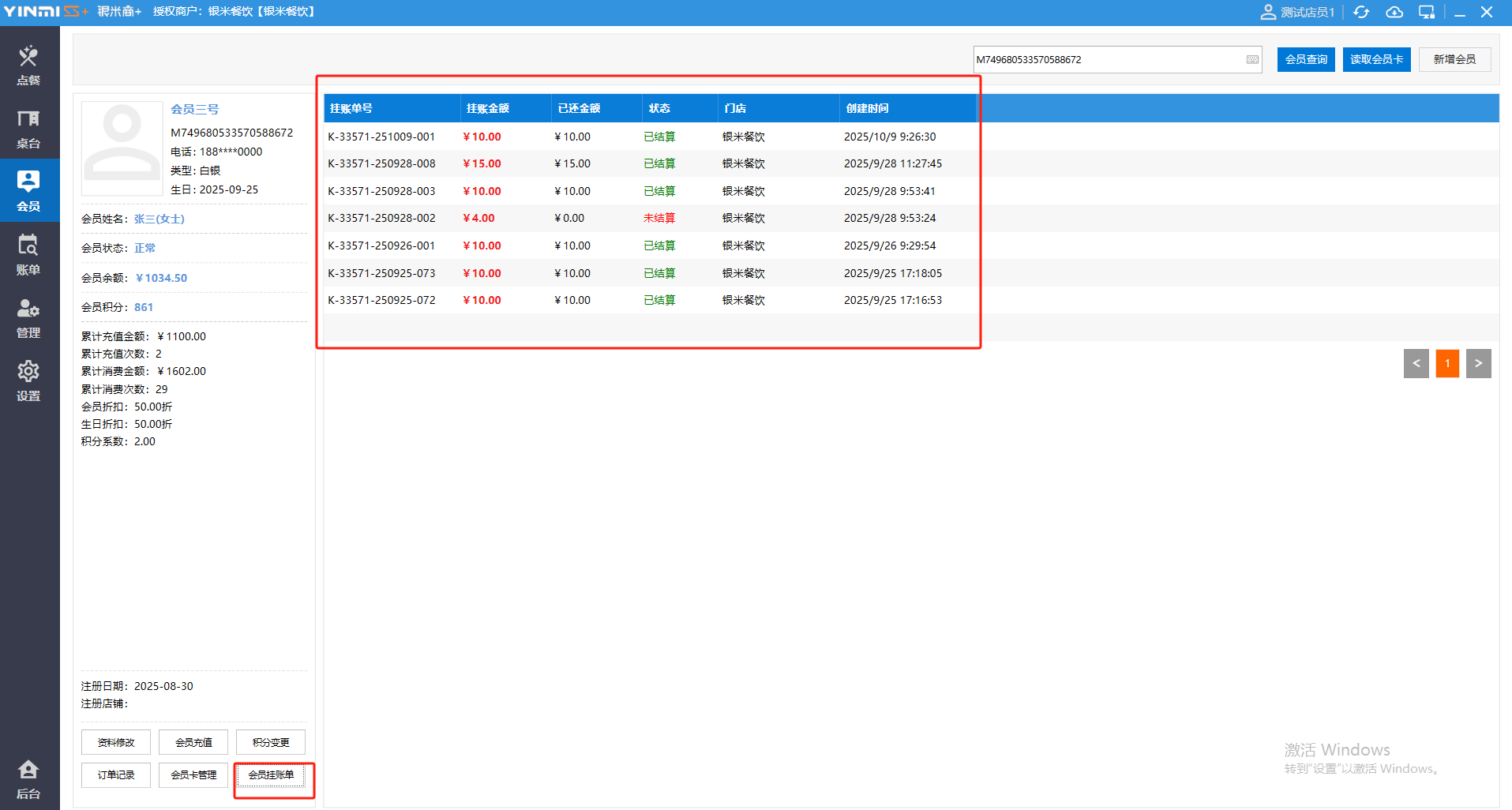The width and height of the screenshot is (1512, 810).
Task: Open the on-screen keyboard in search field
Action: coord(1252,60)
